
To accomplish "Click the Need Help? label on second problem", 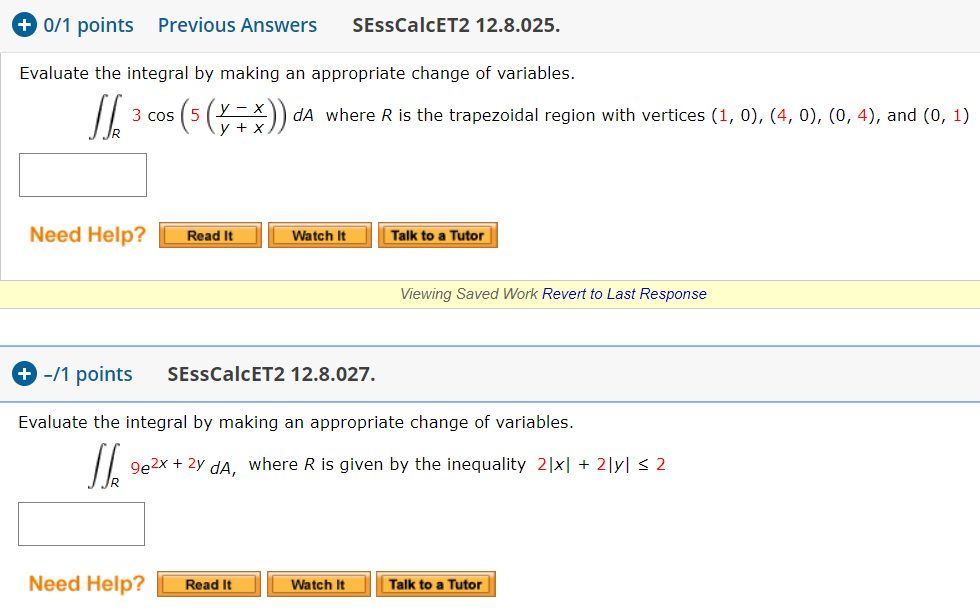I will coord(86,583).
